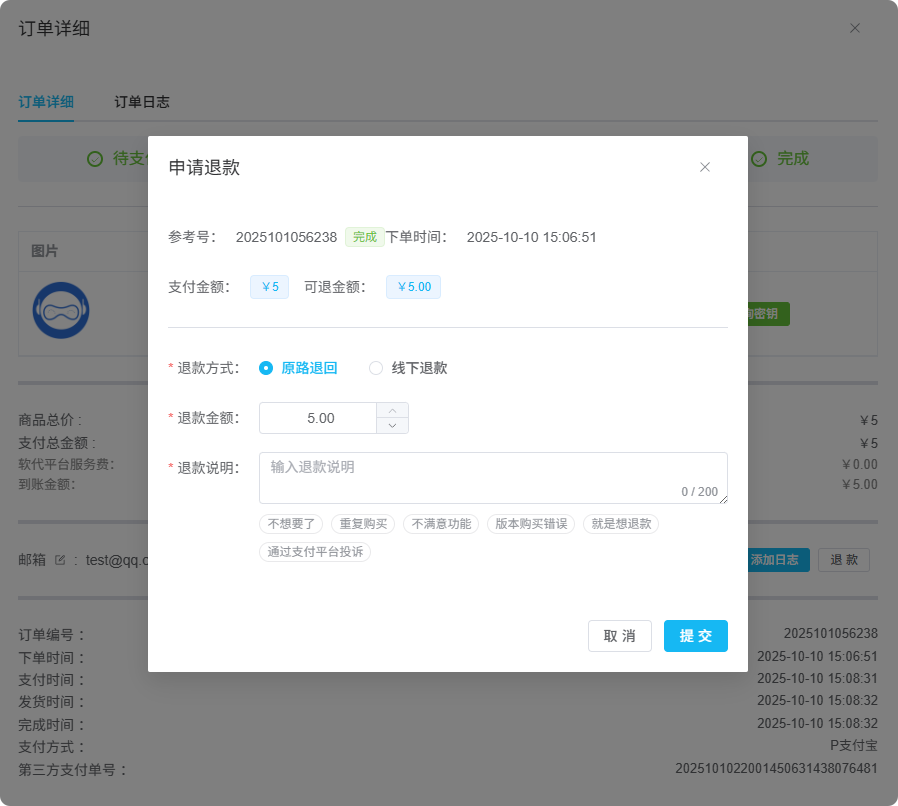The width and height of the screenshot is (898, 806).
Task: Click the ¥5.00 可退金额 amount tag
Action: [413, 287]
